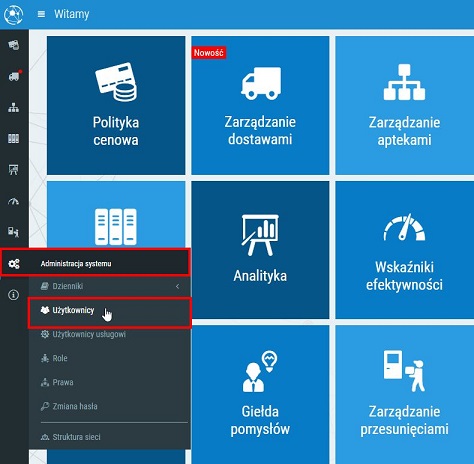This screenshot has height=464, width=474.
Task: Open the Polityka cenowa tile
Action: point(116,105)
